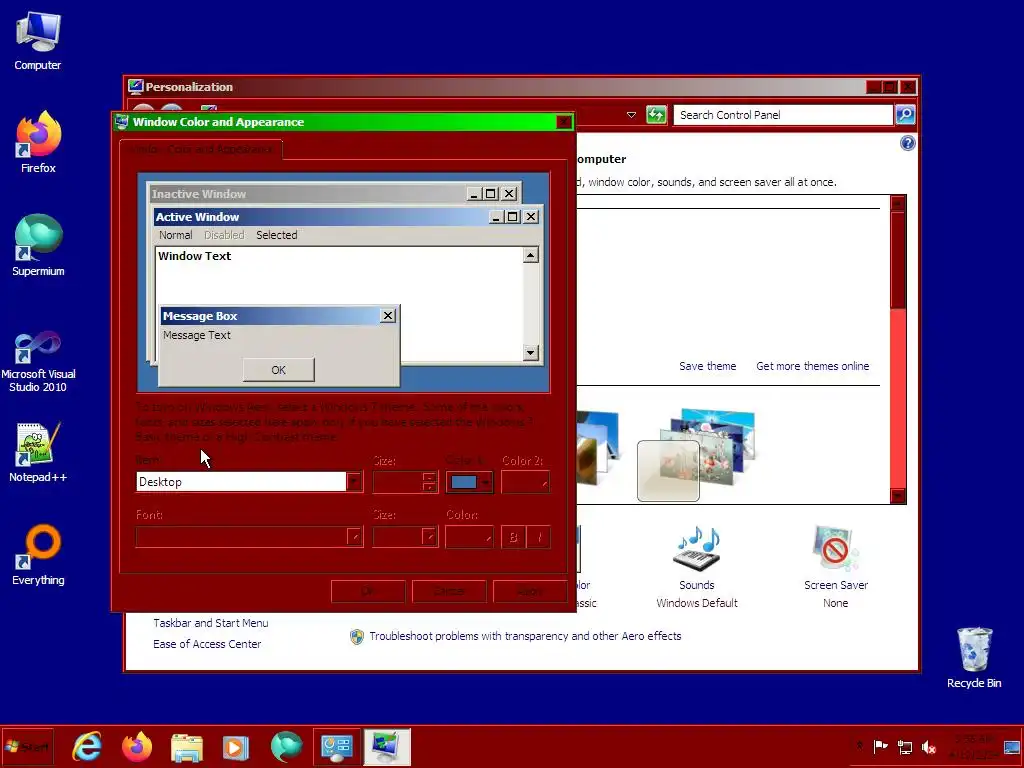Open Help in the Personalization window
Screen dimensions: 1024x768
[908, 143]
